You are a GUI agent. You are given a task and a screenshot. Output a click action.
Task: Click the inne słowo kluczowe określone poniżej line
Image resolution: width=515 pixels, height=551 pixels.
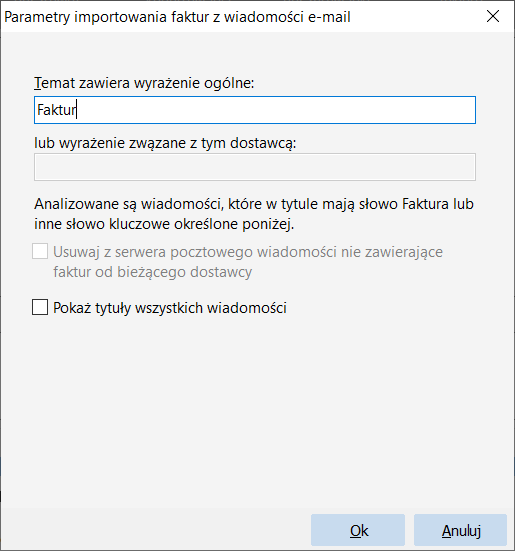(x=164, y=224)
